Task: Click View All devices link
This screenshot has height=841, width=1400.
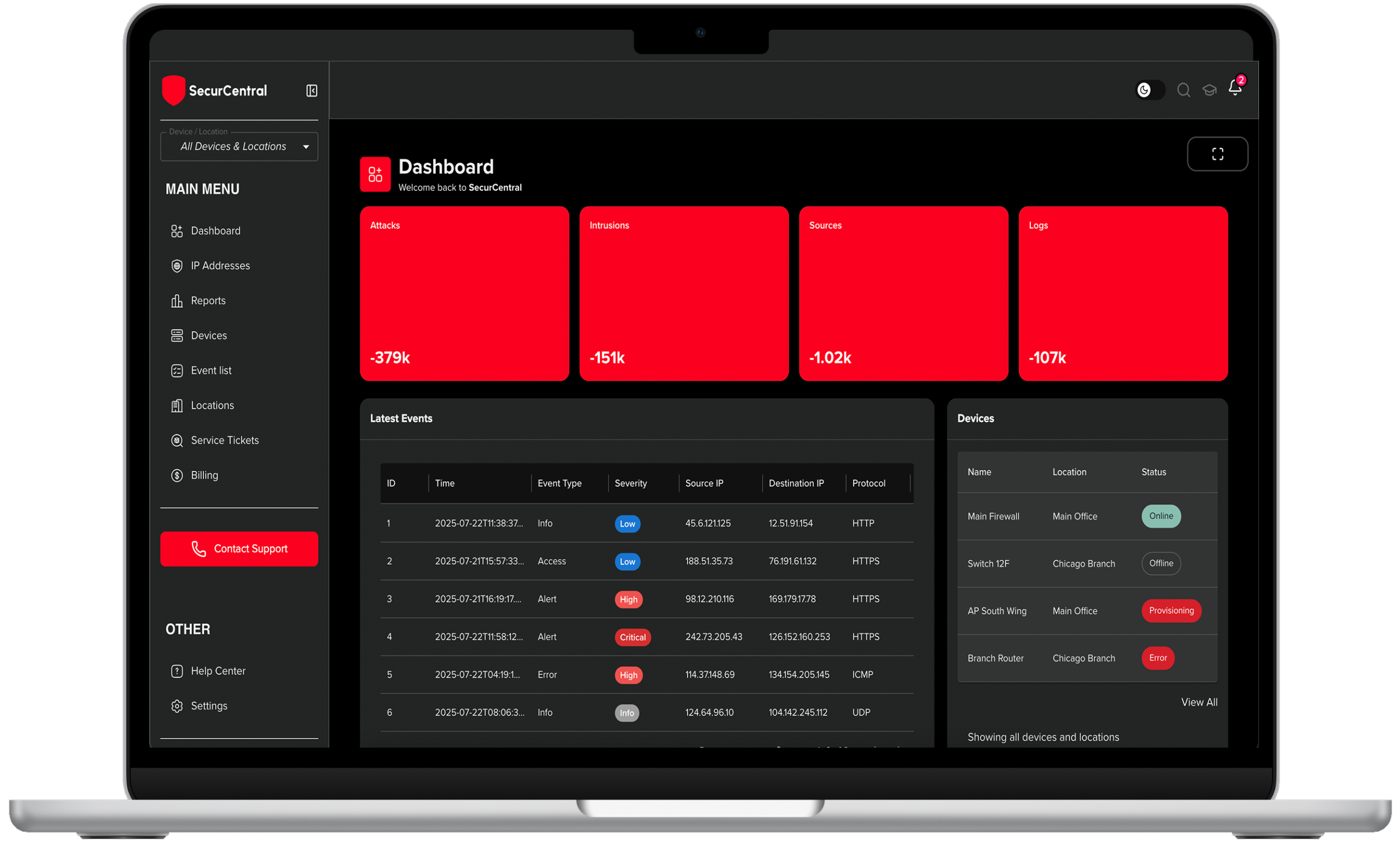Action: [x=1199, y=702]
